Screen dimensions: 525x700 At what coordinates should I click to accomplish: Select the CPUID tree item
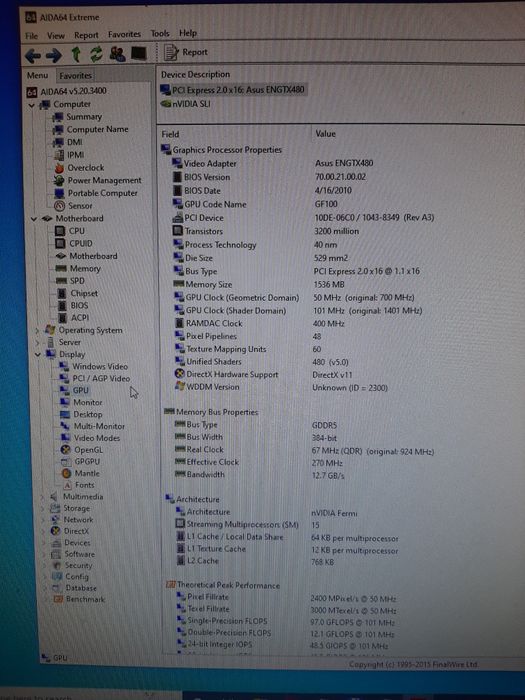74,244
